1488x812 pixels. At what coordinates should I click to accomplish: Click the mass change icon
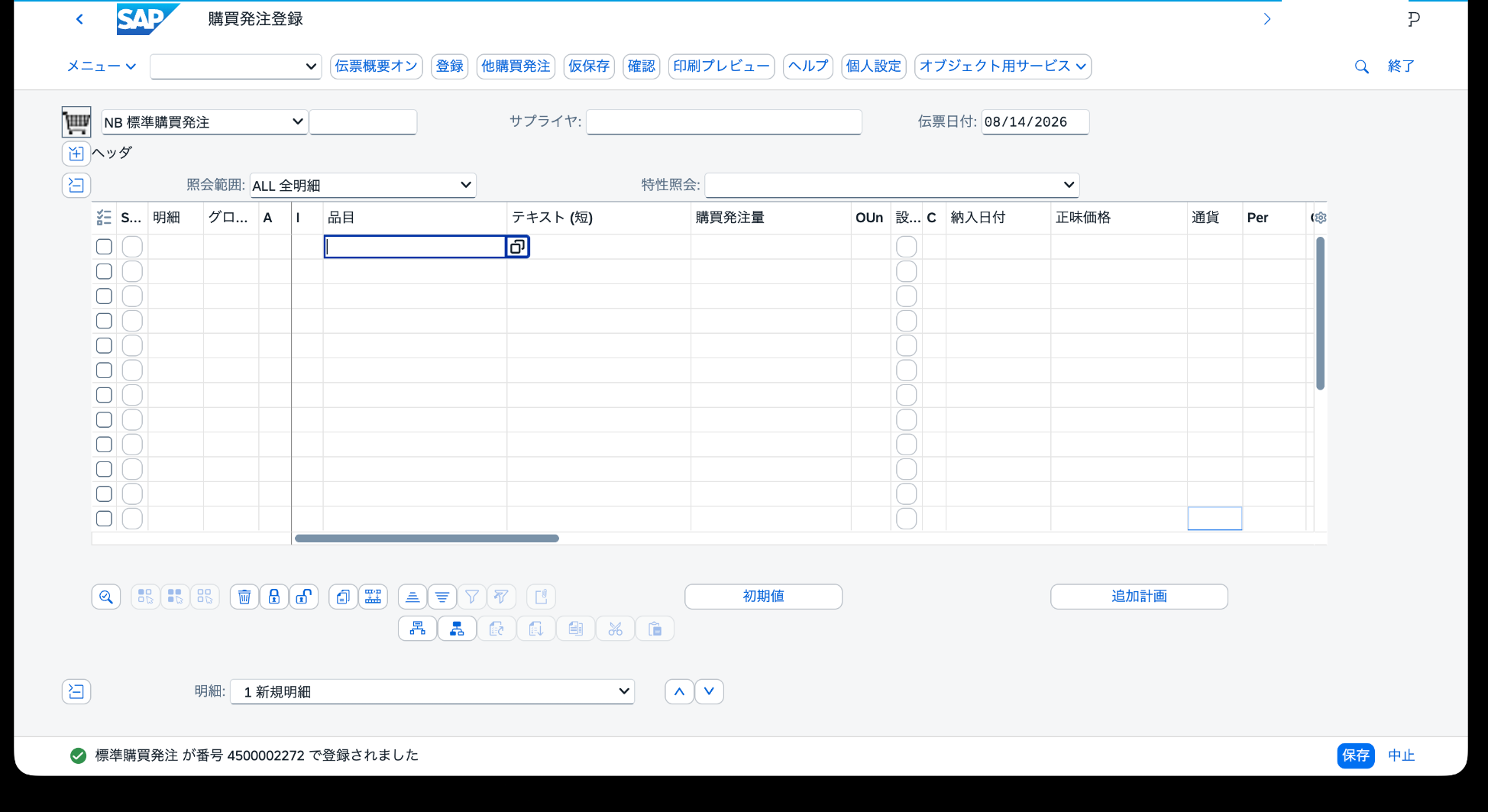pos(373,597)
